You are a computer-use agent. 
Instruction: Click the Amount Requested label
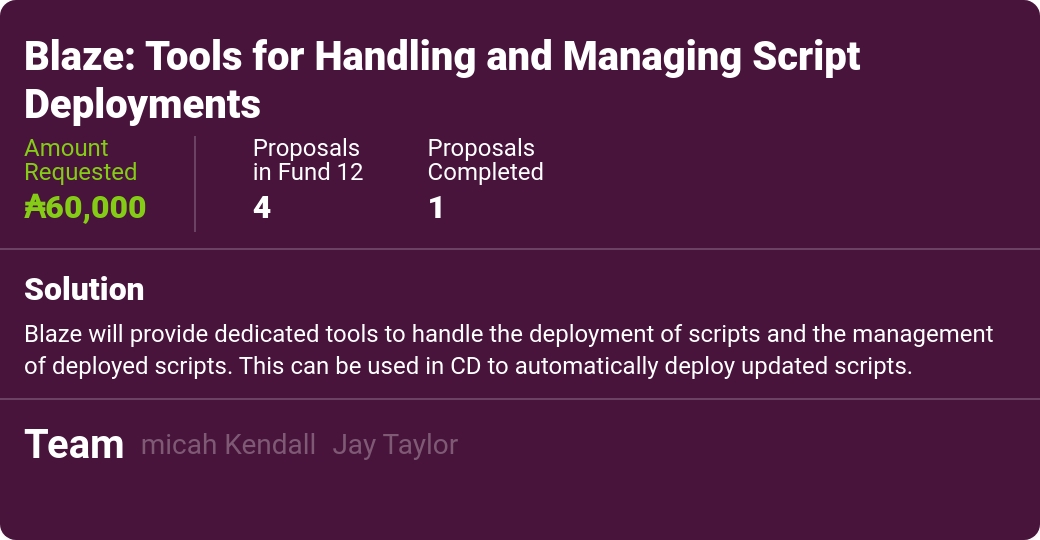(x=80, y=160)
